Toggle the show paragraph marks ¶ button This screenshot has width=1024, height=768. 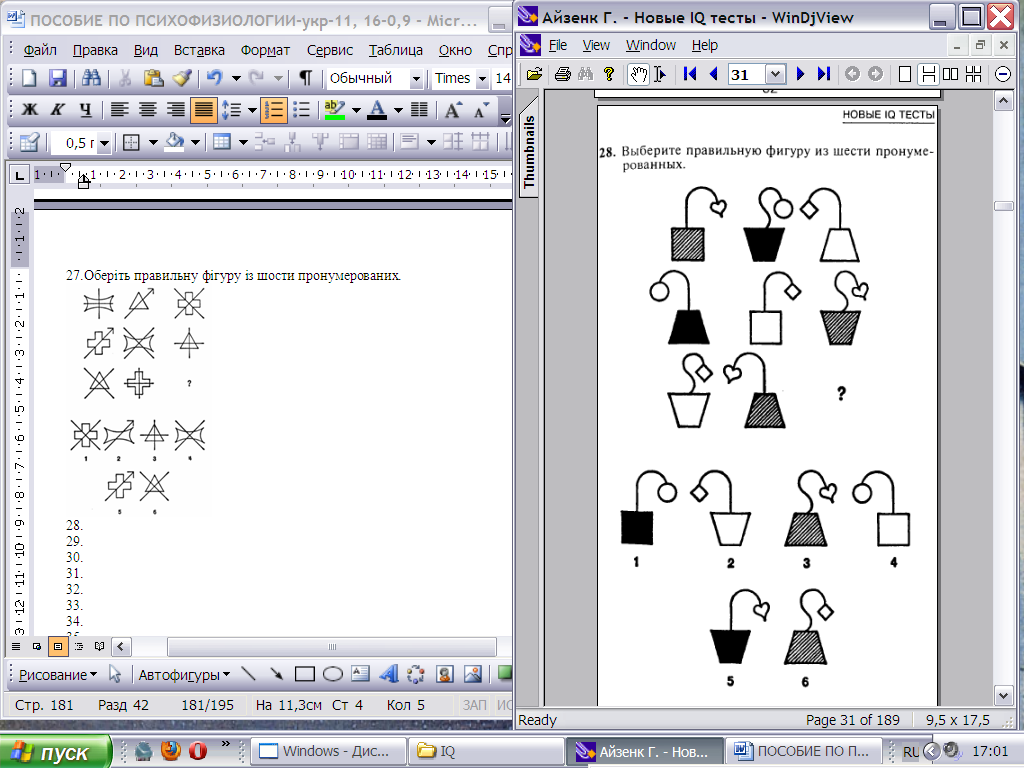point(305,78)
